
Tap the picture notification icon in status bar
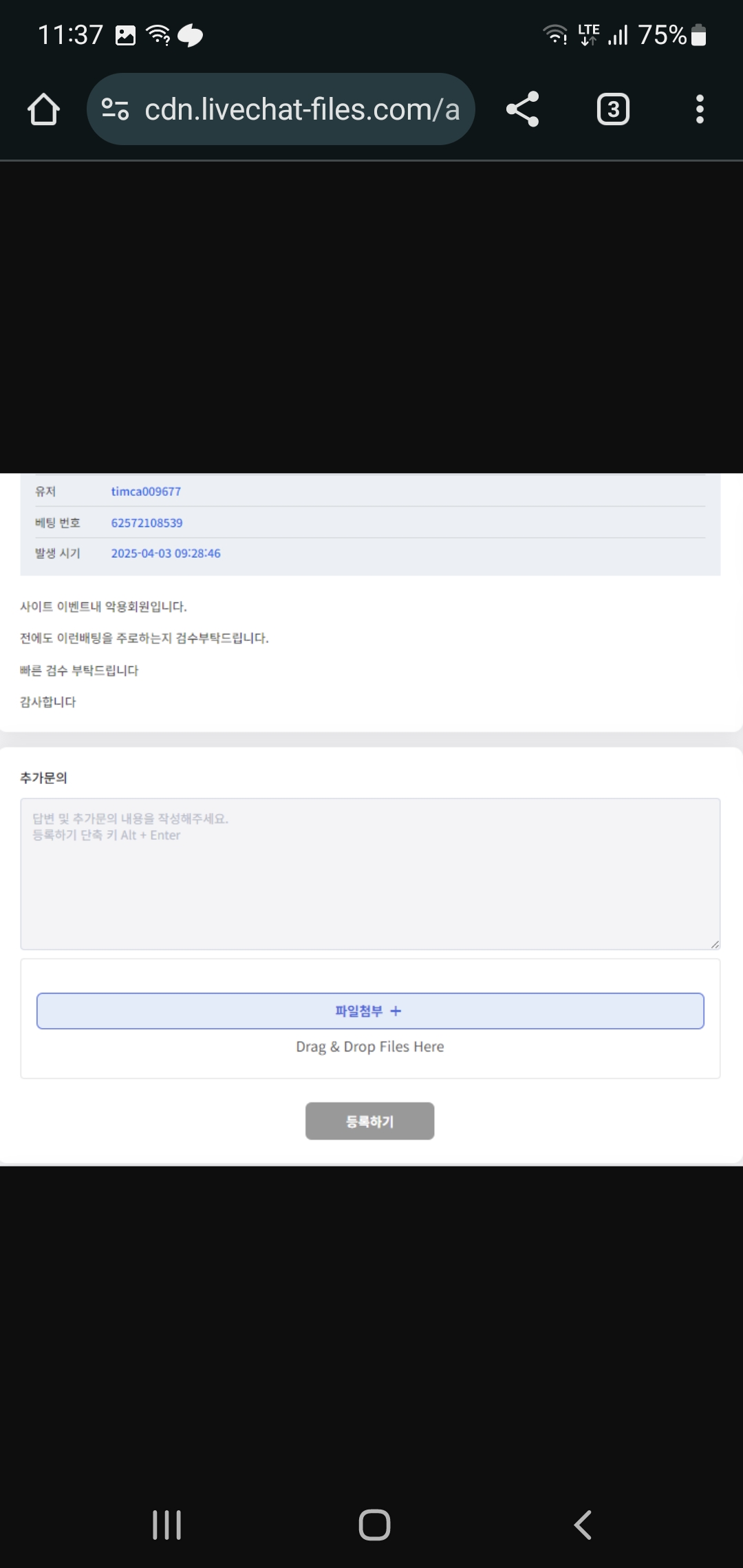click(x=125, y=35)
